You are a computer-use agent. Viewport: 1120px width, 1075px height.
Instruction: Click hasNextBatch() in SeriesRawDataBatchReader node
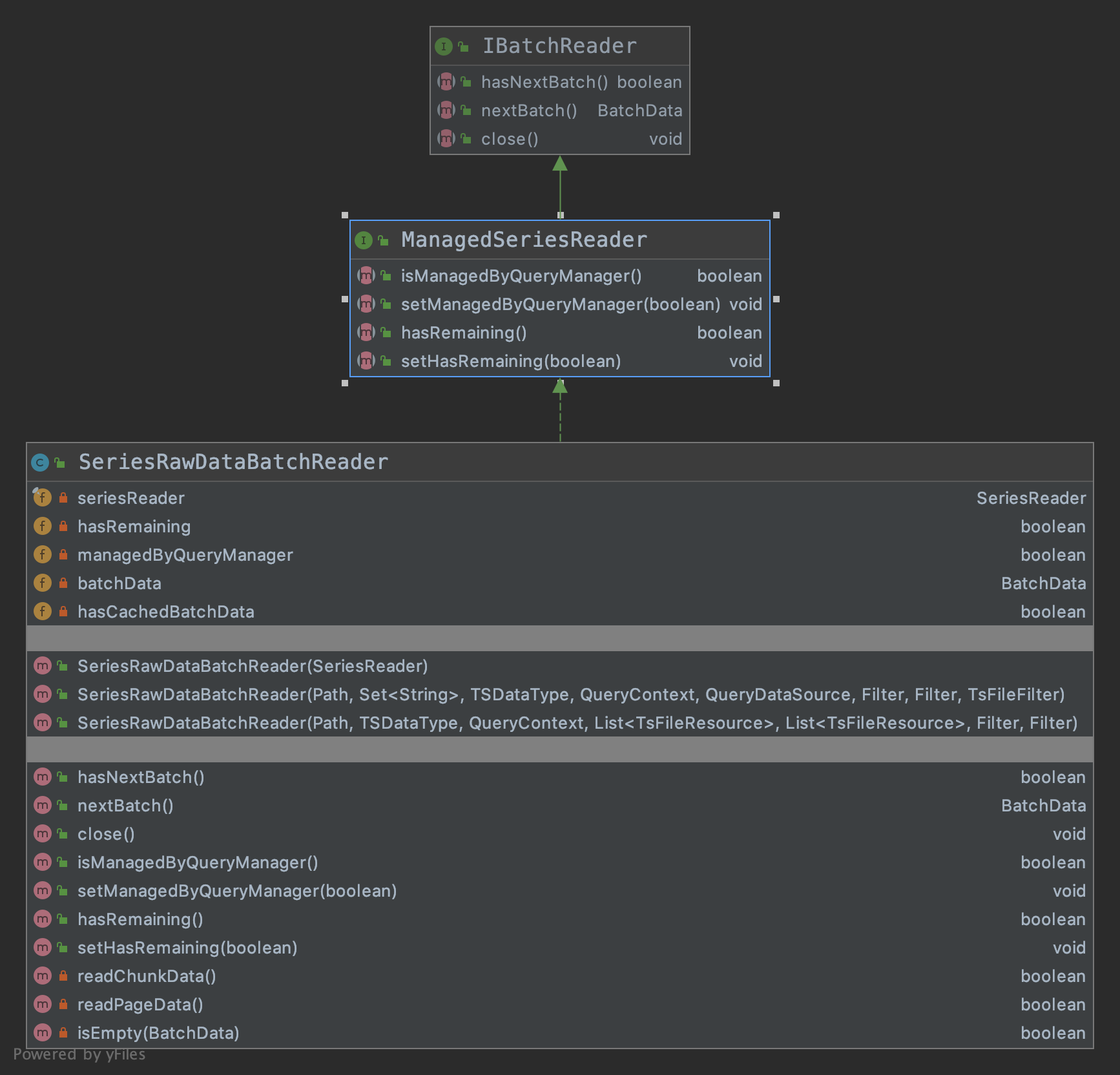141,777
